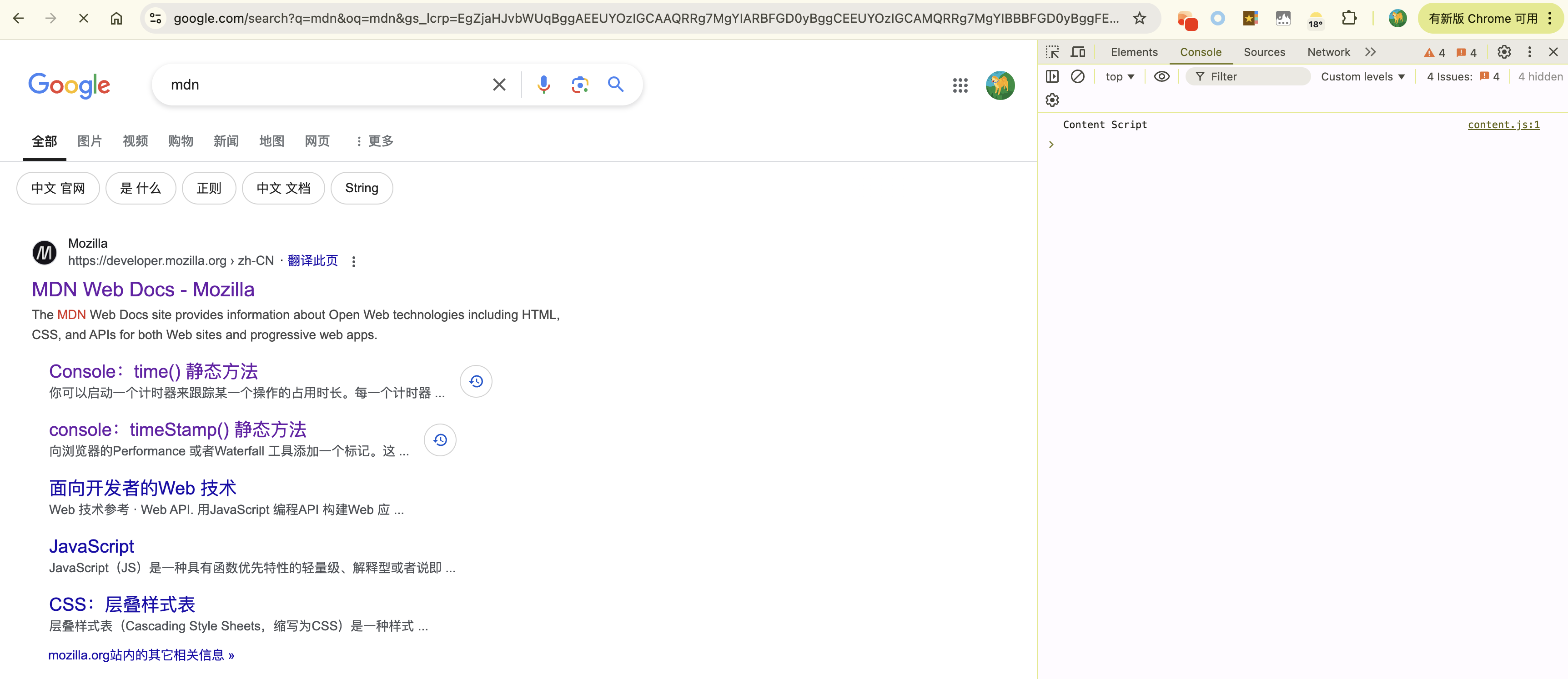Image resolution: width=1568 pixels, height=679 pixels.
Task: Expand more DevTools tabs chevron
Action: pos(1370,52)
